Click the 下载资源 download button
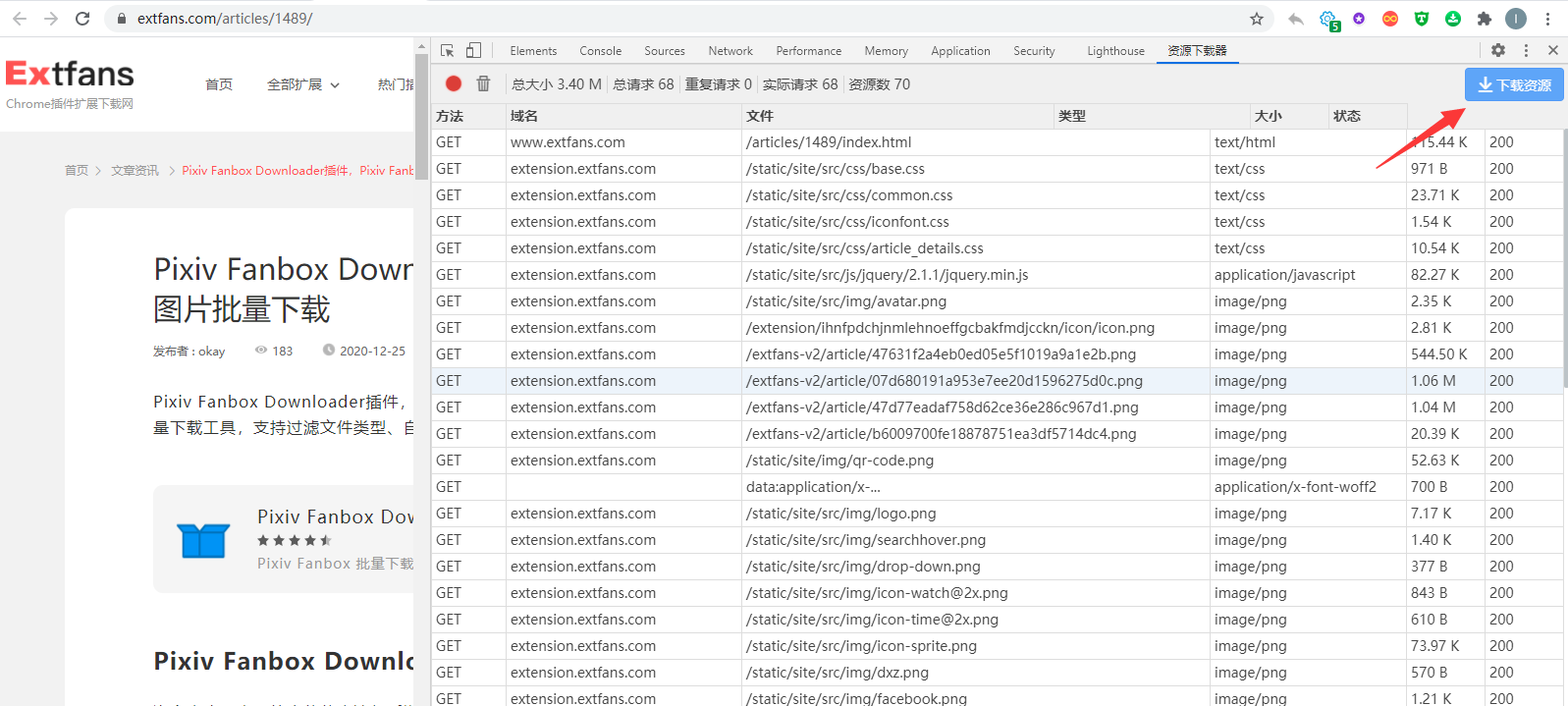The height and width of the screenshot is (706, 1568). pyautogui.click(x=1514, y=84)
